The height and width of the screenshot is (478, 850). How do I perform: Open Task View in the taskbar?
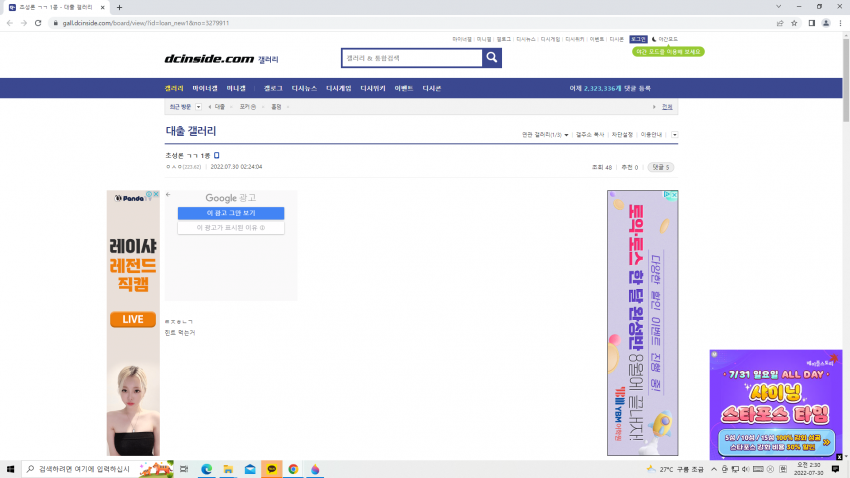pos(184,469)
